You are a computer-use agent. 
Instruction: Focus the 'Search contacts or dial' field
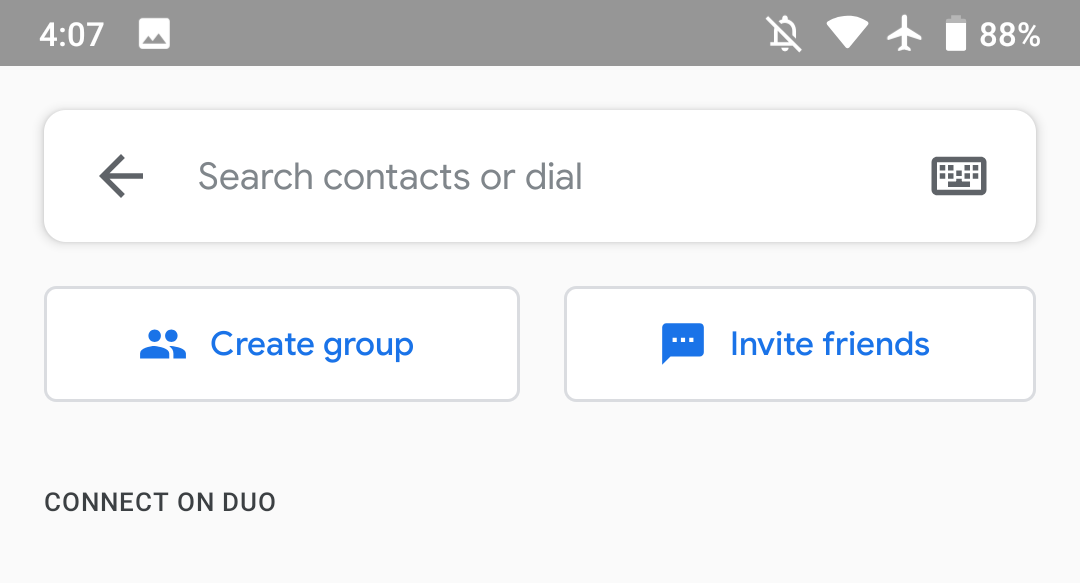coord(390,177)
